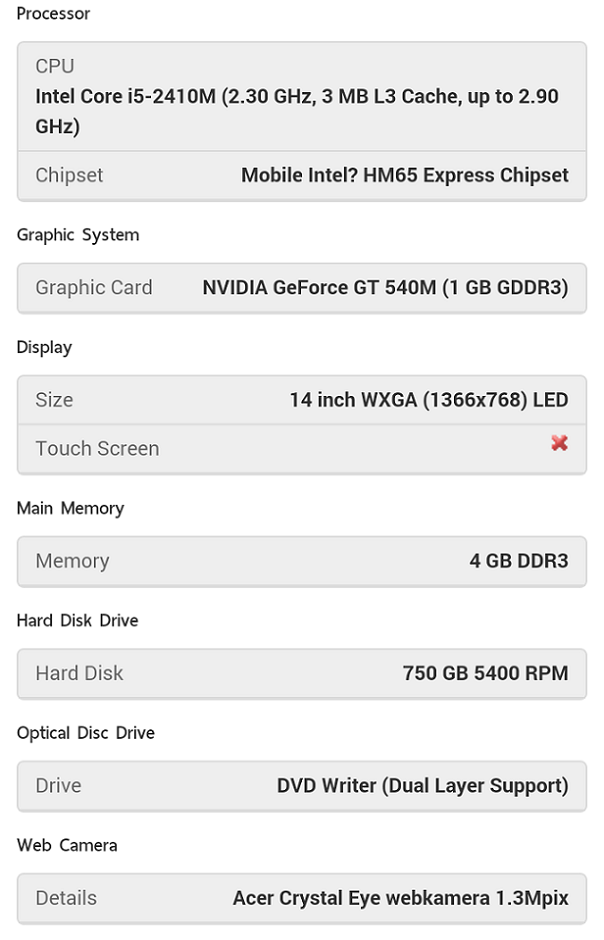This screenshot has height=940, width=604.
Task: Click the Hard Disk Drive section heading
Action: point(77,621)
